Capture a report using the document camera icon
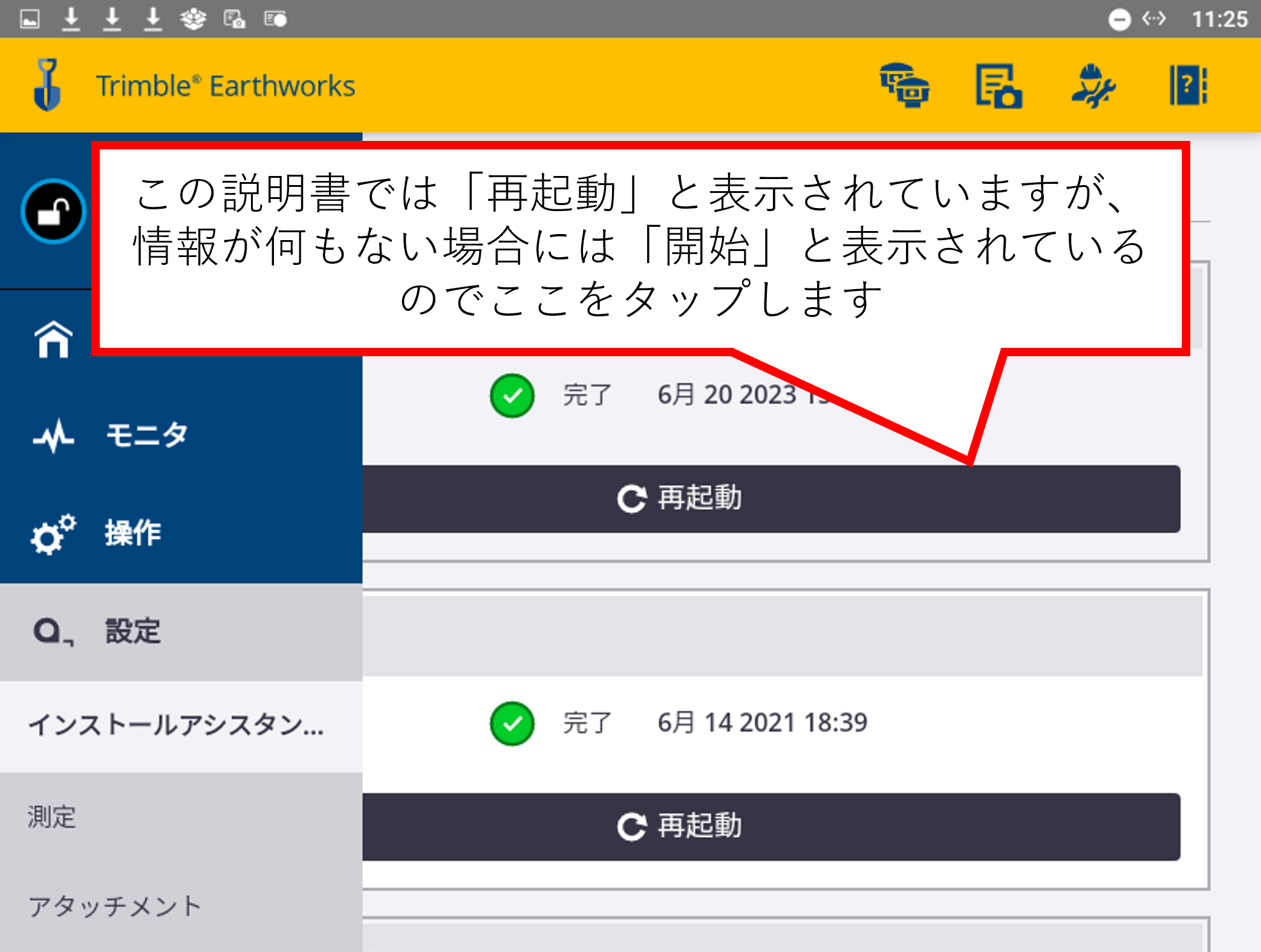 coord(998,86)
